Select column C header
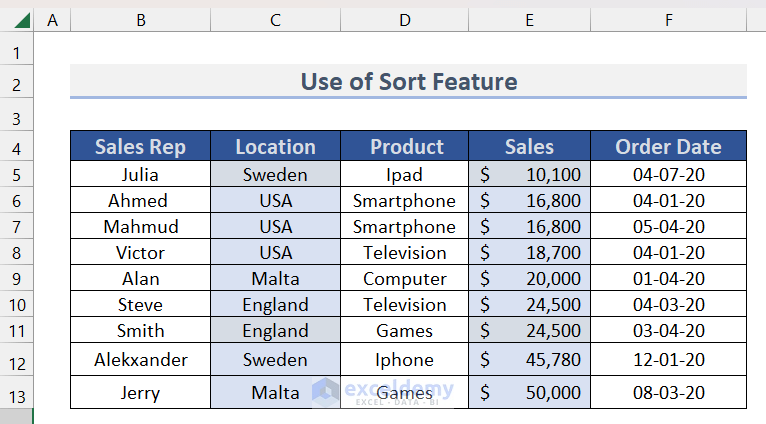The image size is (766, 424). point(275,20)
